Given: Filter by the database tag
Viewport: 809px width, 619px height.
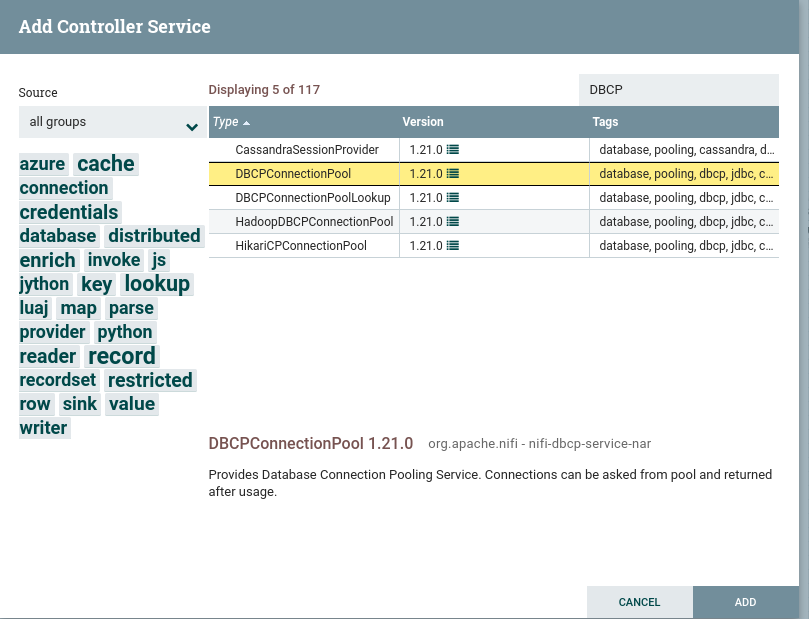Looking at the screenshot, I should (58, 236).
